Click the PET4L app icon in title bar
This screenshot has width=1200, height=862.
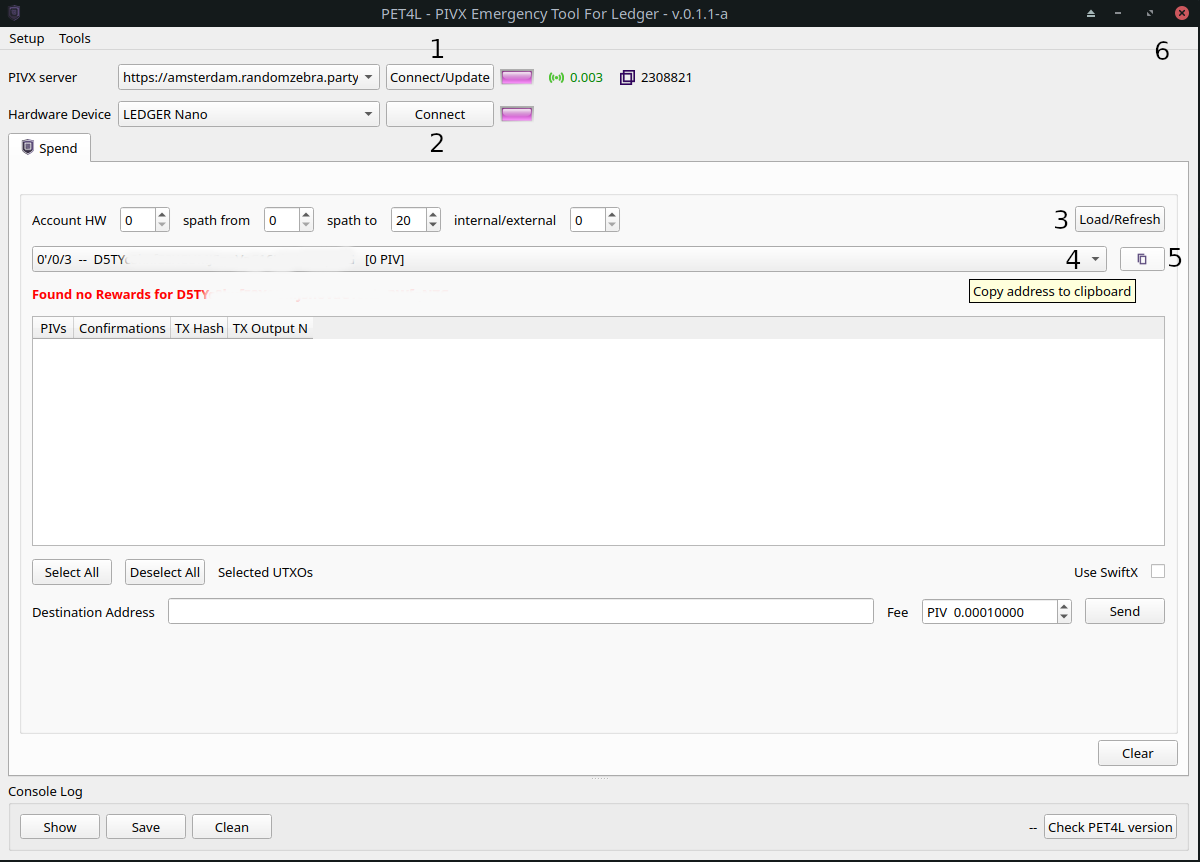[13, 12]
